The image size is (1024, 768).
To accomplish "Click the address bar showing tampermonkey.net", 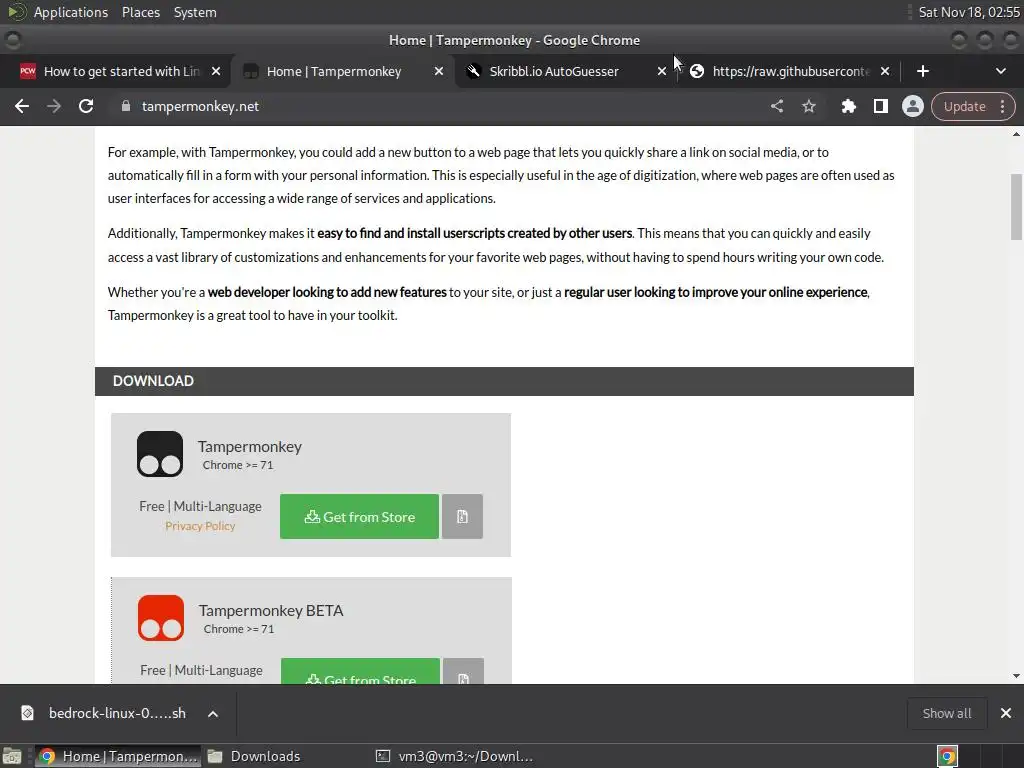I will pos(438,106).
